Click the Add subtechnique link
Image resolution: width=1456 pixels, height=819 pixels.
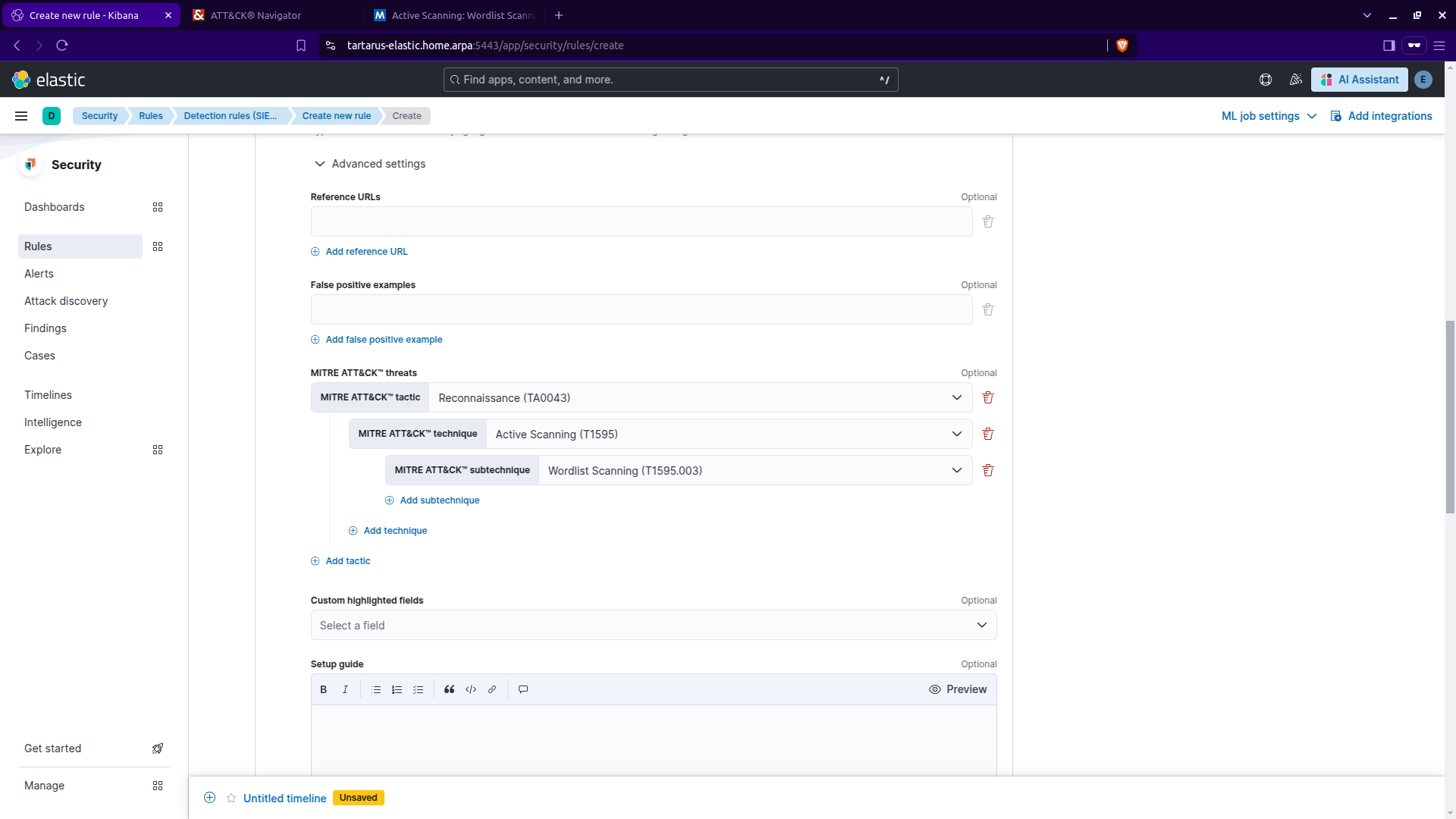[439, 500]
